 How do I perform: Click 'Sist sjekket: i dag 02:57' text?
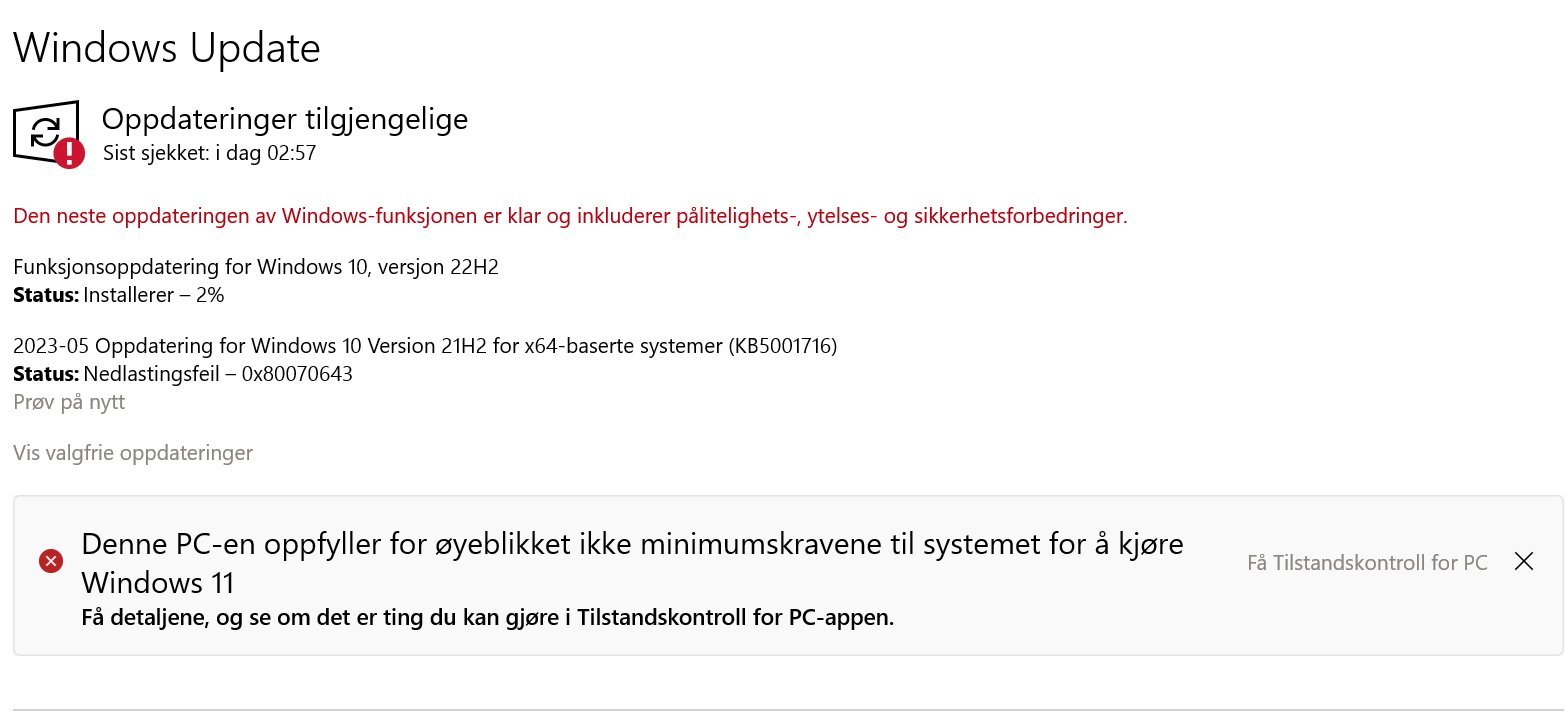point(210,154)
